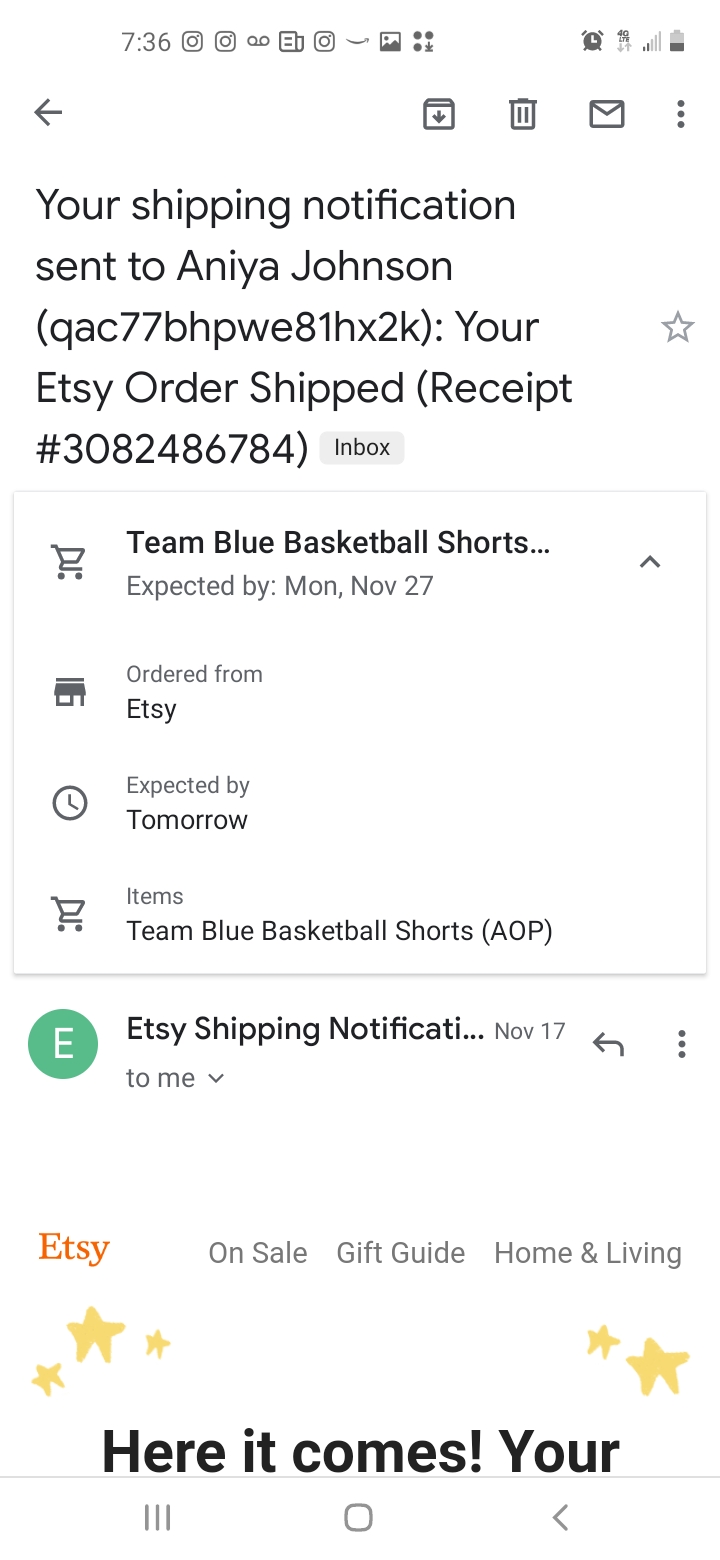The height and width of the screenshot is (1560, 720).
Task: Collapse the order summary card
Action: click(x=650, y=562)
